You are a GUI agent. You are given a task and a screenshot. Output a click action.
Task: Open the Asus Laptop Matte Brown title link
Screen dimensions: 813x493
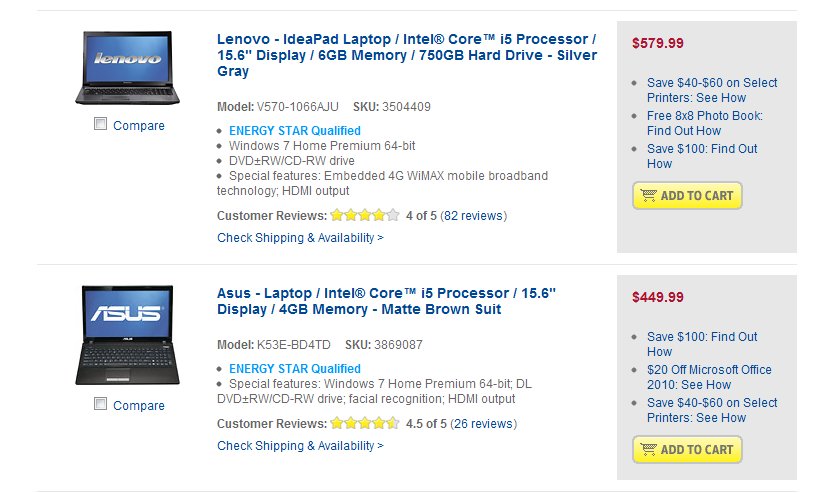[386, 301]
